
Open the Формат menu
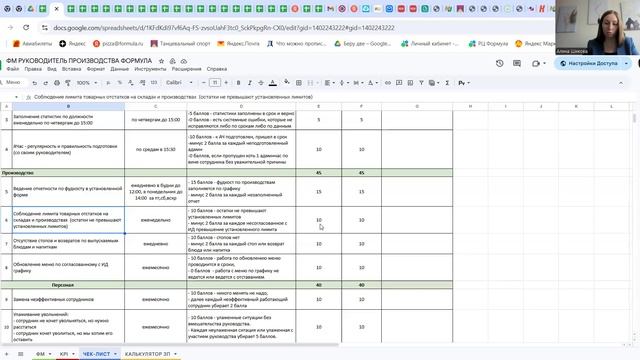coord(96,69)
